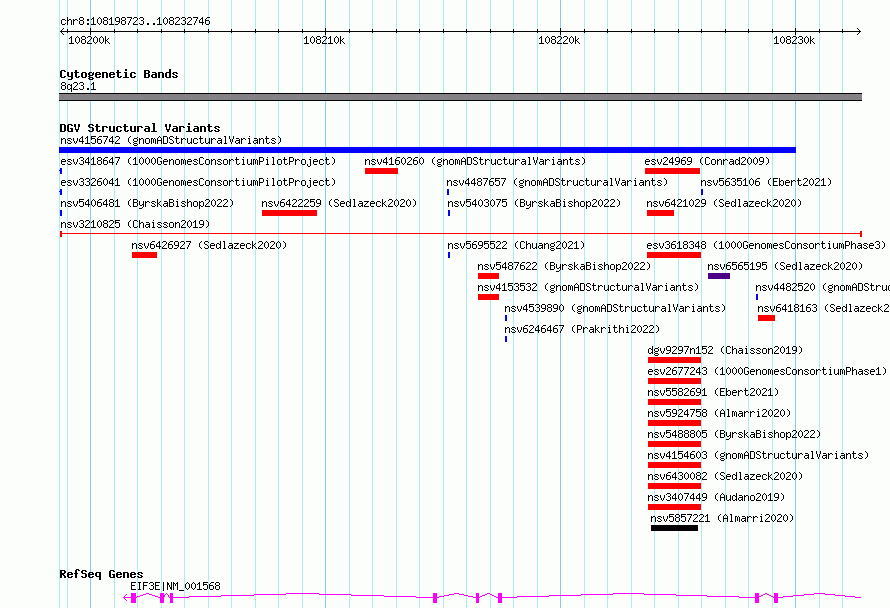890x608 pixels.
Task: Click the RefSeq Genes track title
Action: [102, 574]
